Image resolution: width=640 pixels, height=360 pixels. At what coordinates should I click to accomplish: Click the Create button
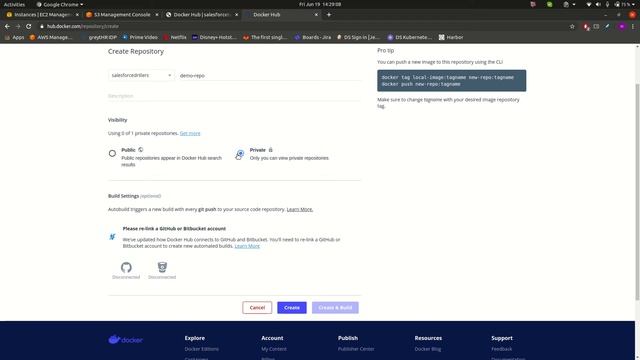click(292, 308)
